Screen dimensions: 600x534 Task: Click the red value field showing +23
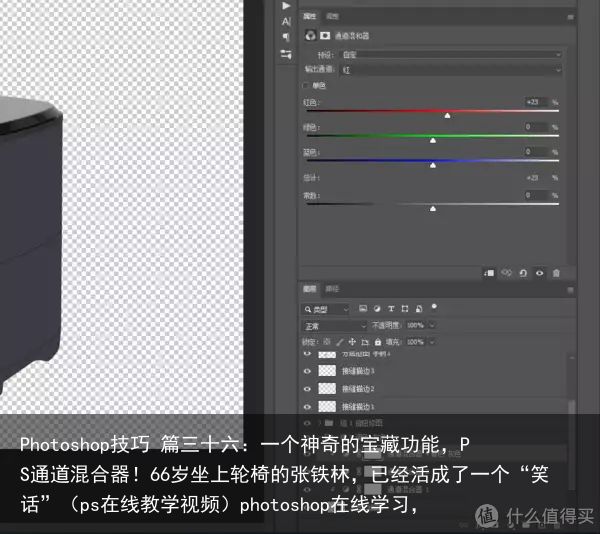pyautogui.click(x=536, y=102)
